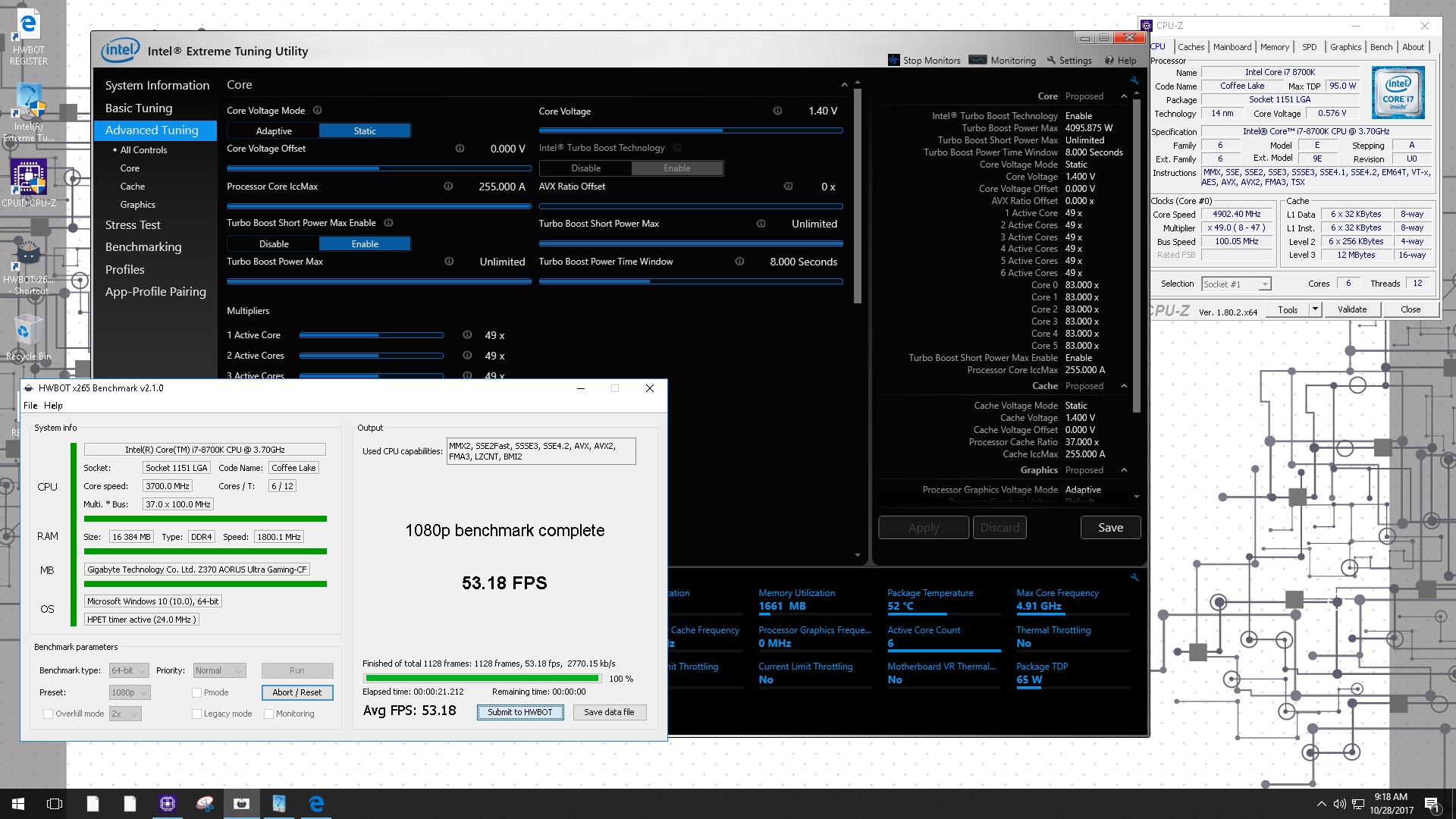The height and width of the screenshot is (819, 1456).
Task: Open Turbo Boost Short Power Max info icon
Action: pos(761,223)
